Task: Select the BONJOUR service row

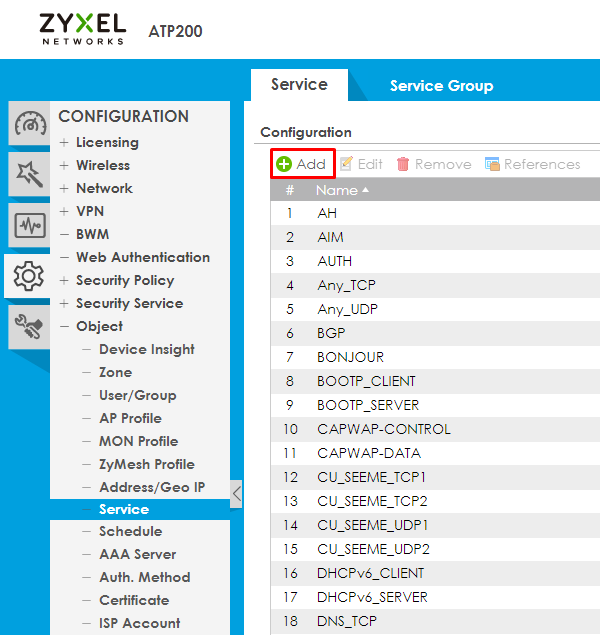Action: pyautogui.click(x=435, y=357)
